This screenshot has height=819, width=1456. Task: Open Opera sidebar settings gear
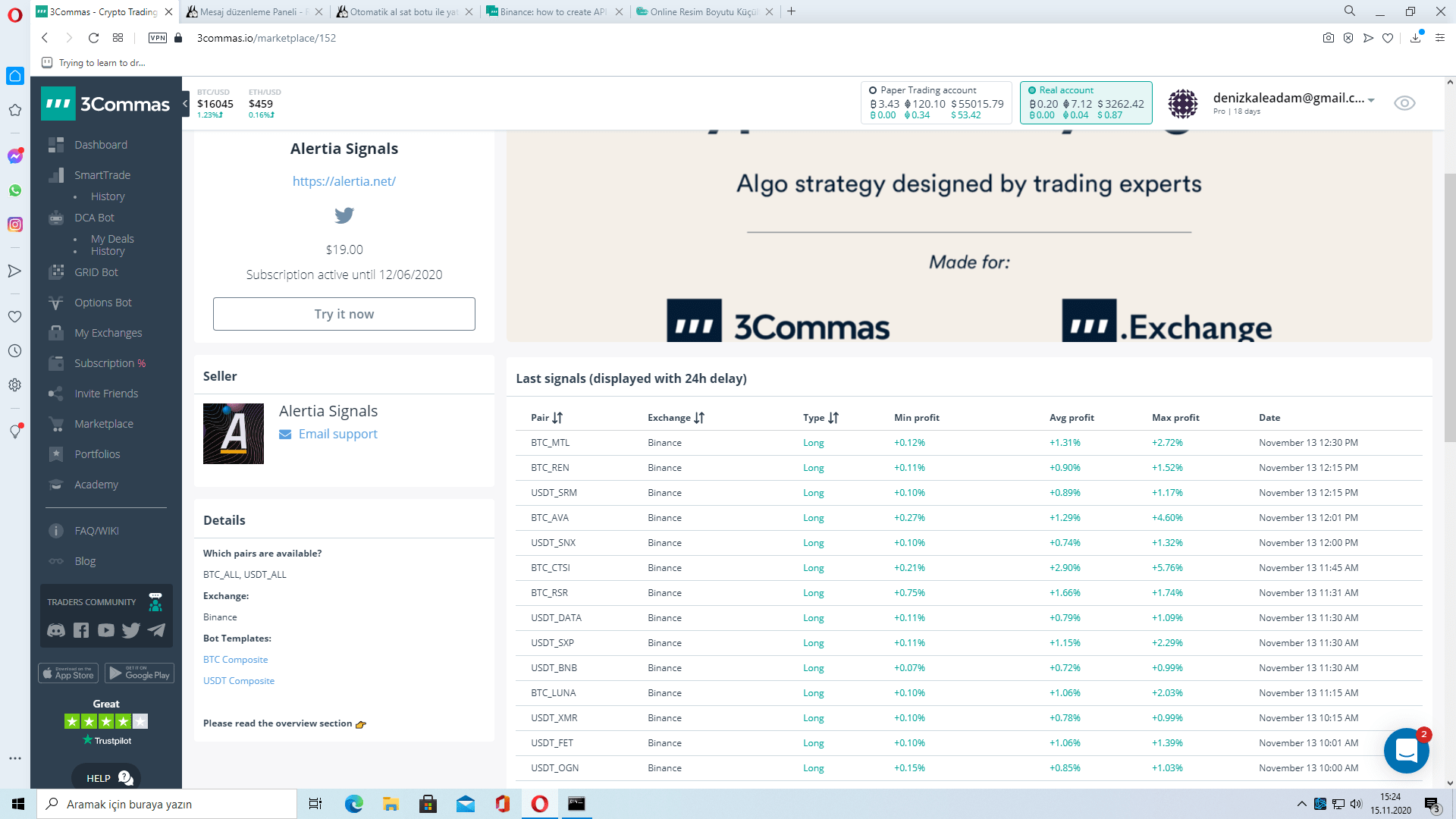click(x=15, y=385)
